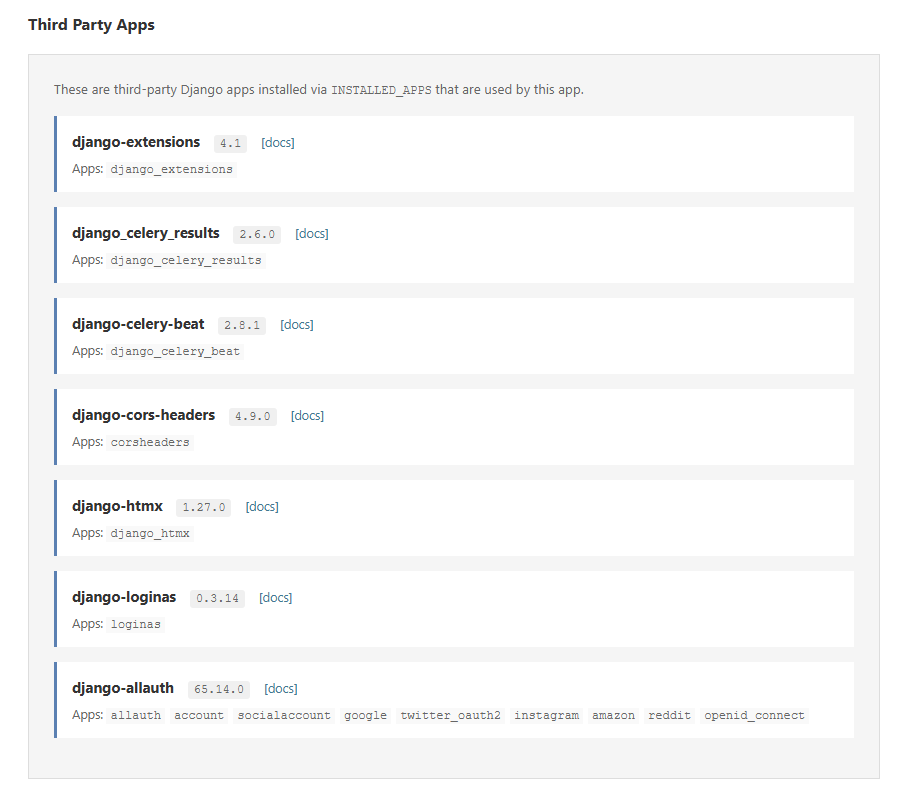Click the django-cors-headers package name
909x796 pixels.
click(x=143, y=415)
